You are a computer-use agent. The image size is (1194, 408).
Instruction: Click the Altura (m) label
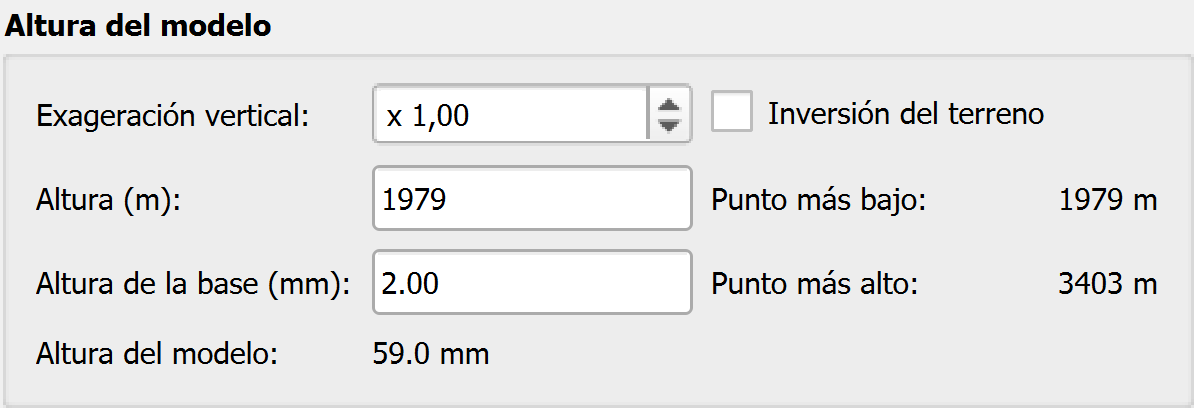108,200
